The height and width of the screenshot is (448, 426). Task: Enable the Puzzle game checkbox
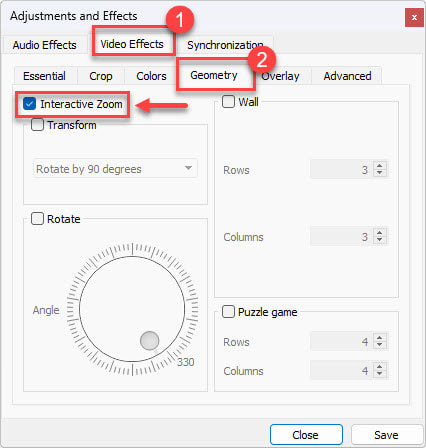(x=228, y=312)
